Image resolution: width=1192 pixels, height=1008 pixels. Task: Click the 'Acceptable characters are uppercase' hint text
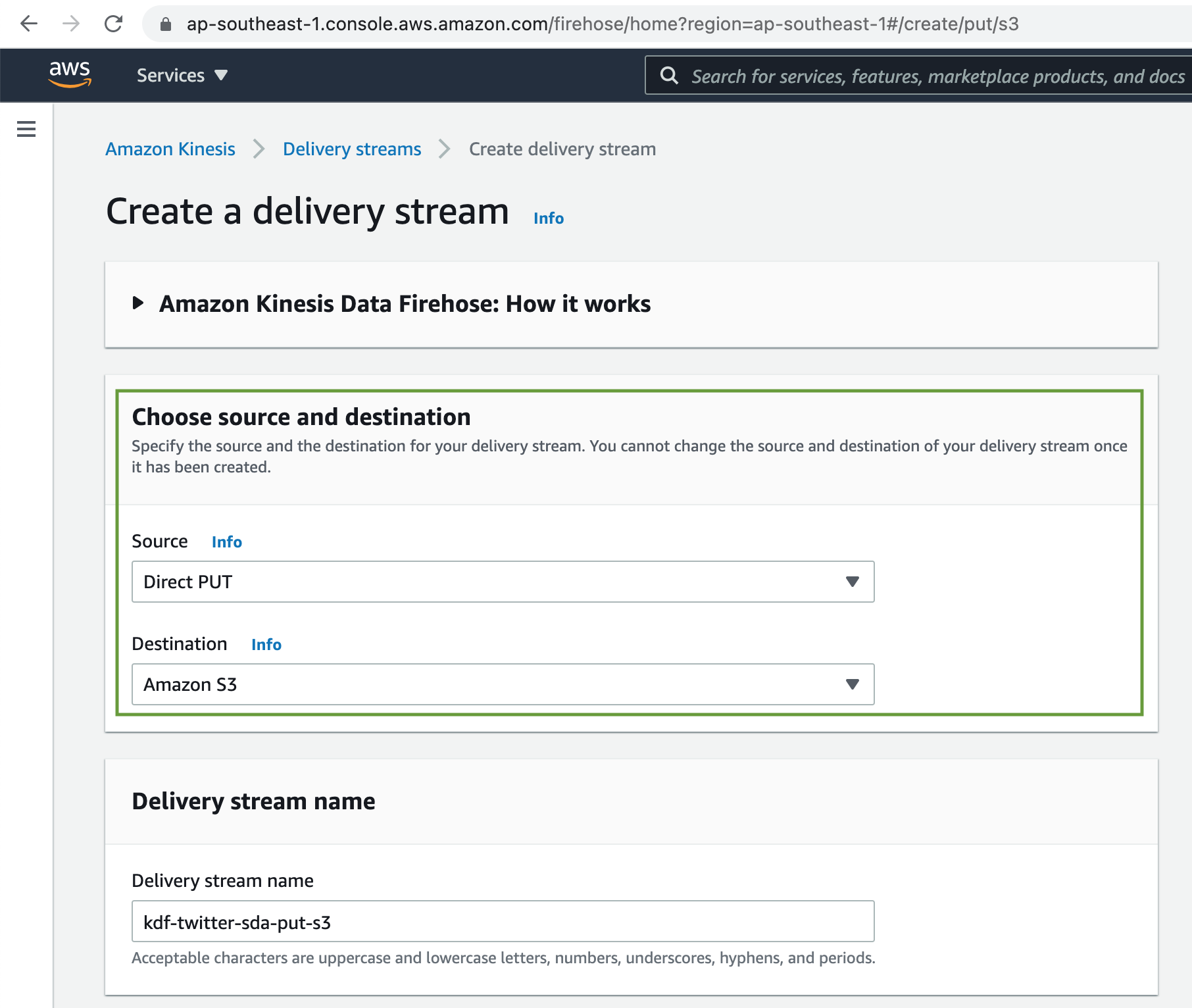click(503, 958)
